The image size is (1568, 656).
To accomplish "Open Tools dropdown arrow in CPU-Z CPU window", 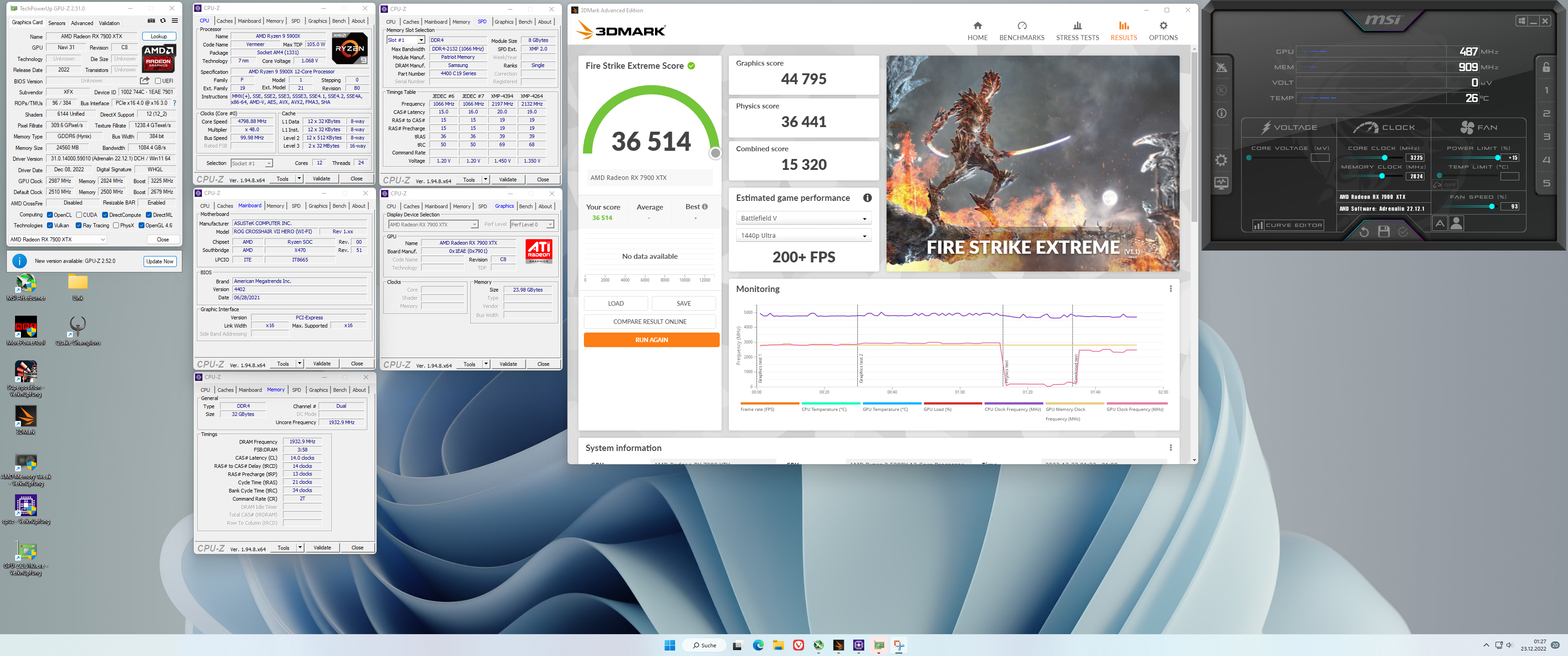I will pos(299,179).
